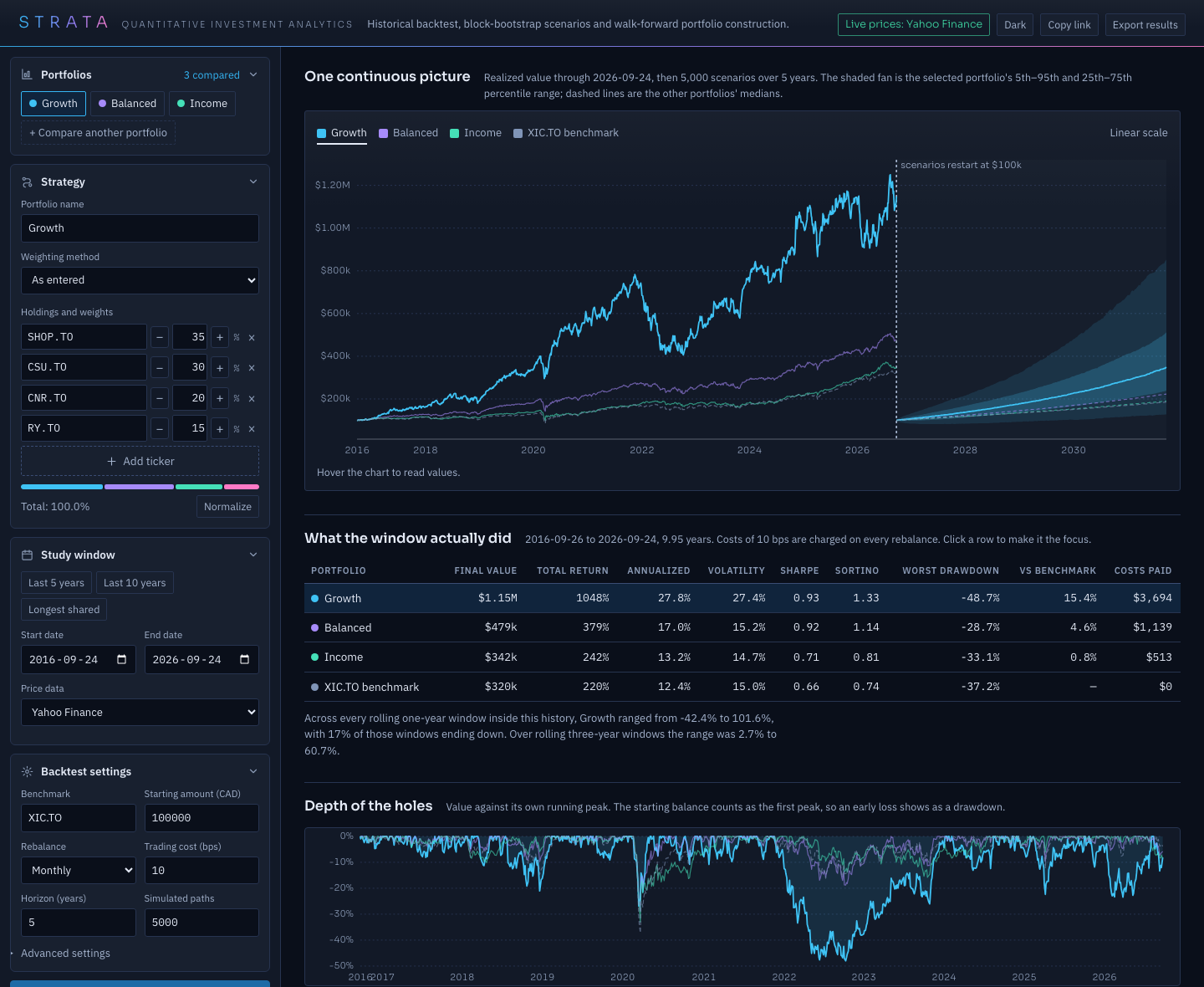Increase RY.TO weight with plus button
The image size is (1204, 987).
(220, 428)
